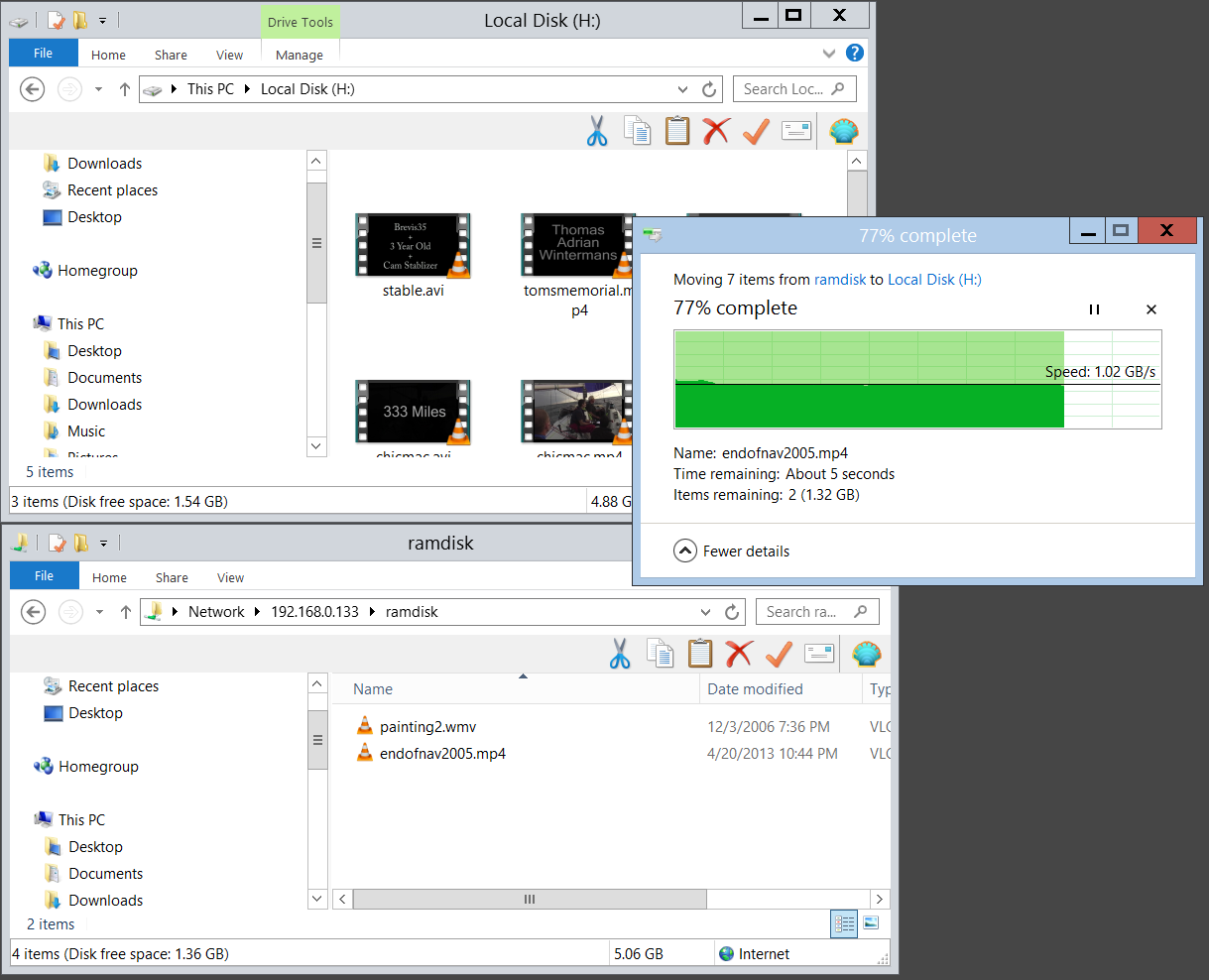
Task: Open the address bar history dropdown
Action: coord(683,88)
